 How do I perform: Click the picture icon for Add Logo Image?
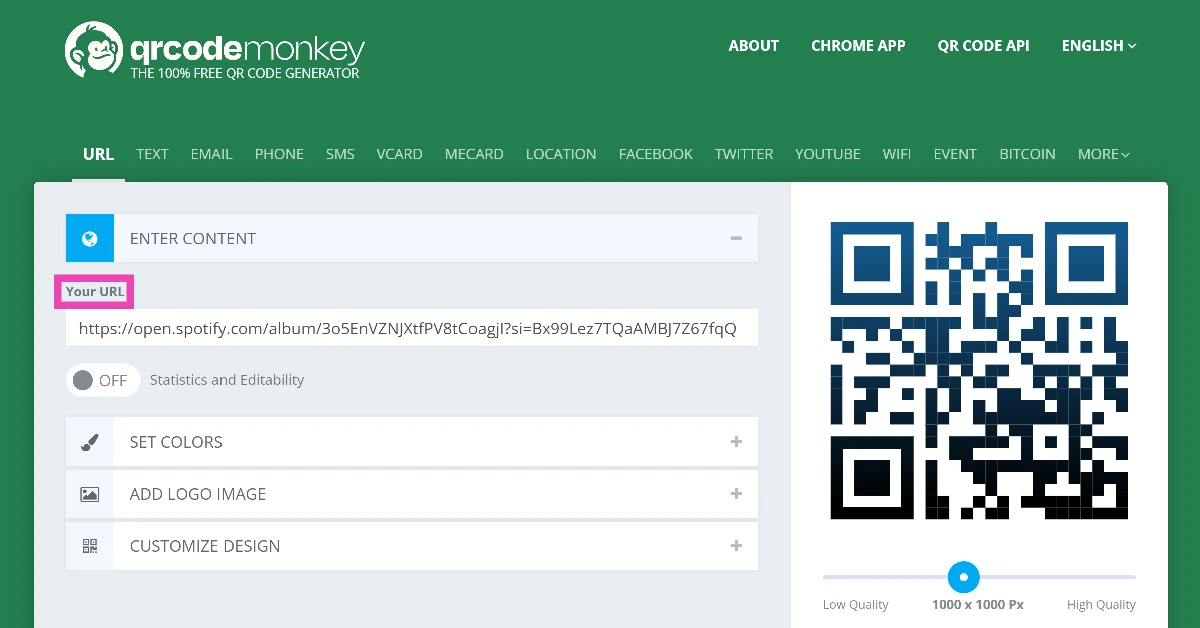(90, 494)
